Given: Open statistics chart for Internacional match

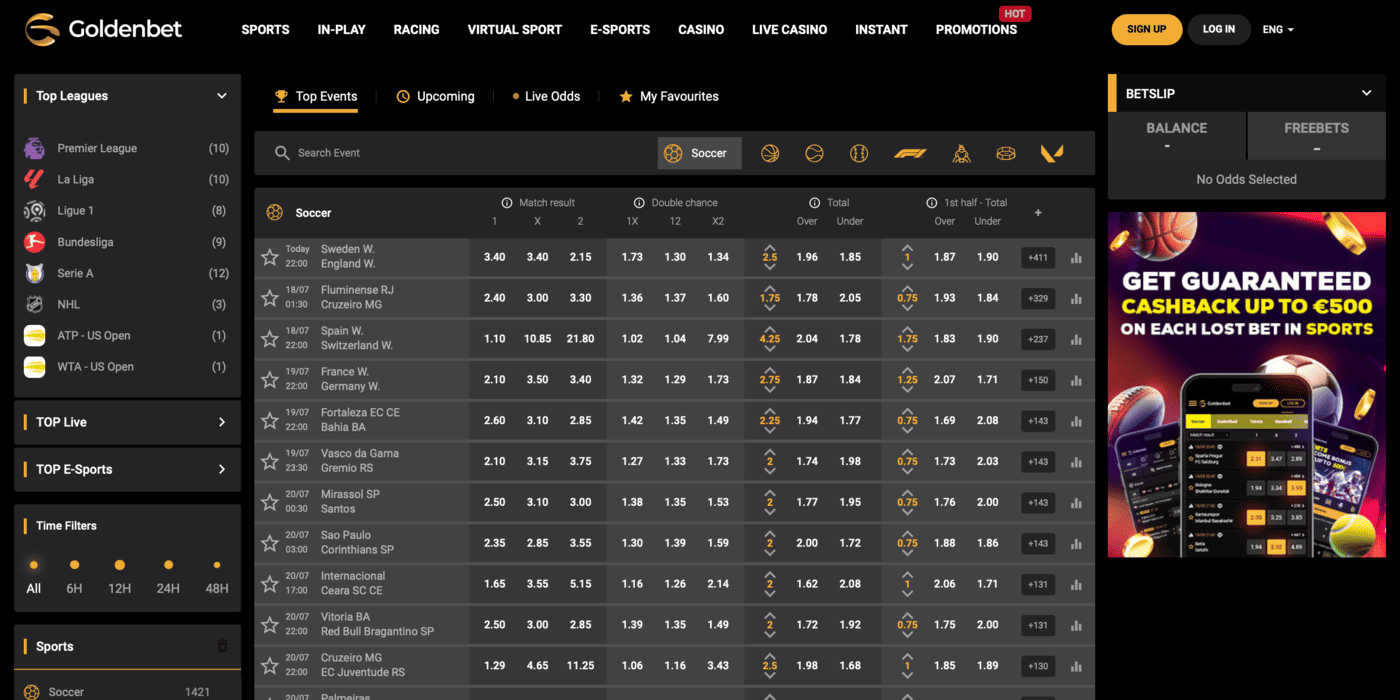Looking at the screenshot, I should tap(1076, 584).
